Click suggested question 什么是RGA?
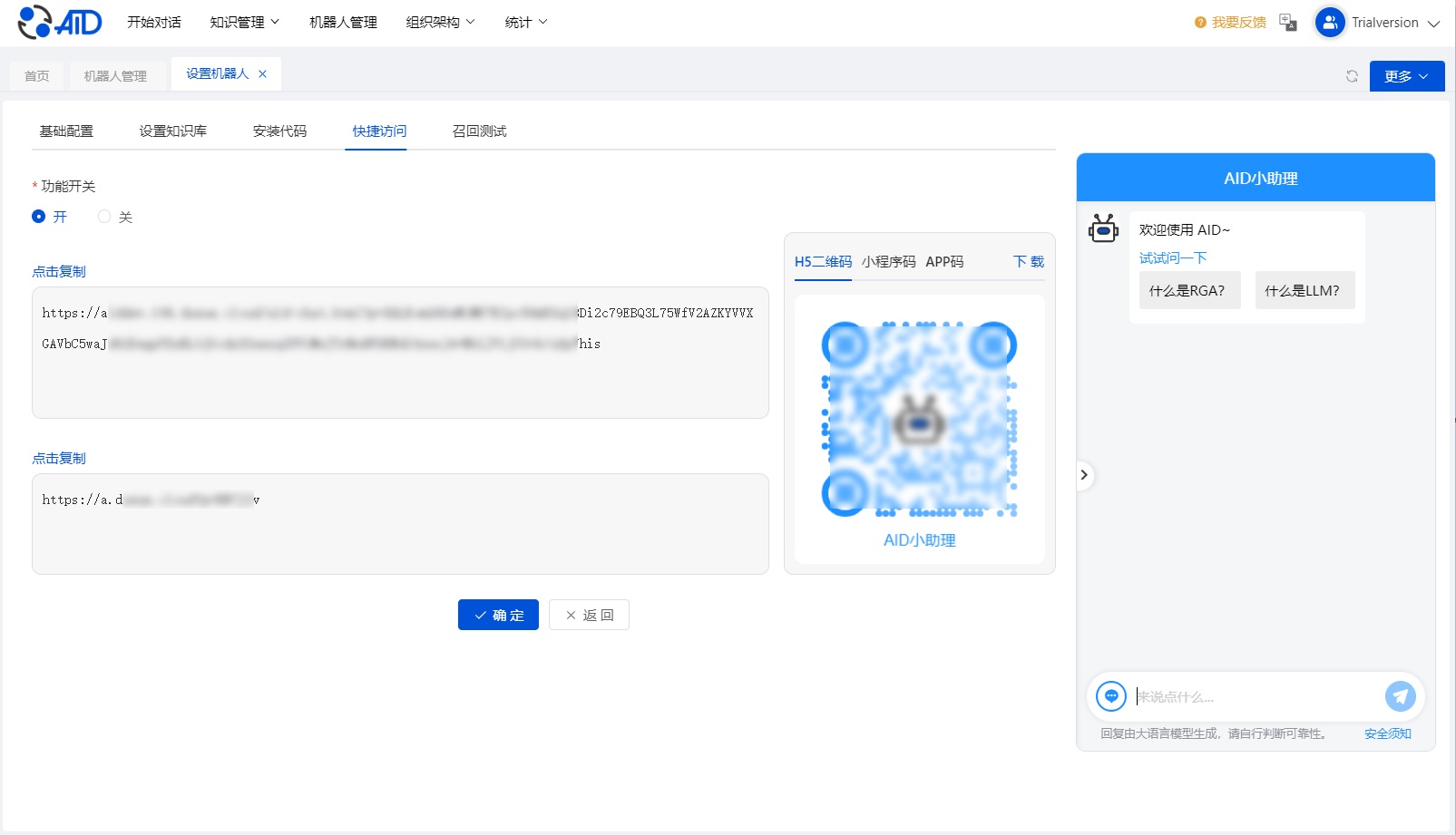This screenshot has width=1456, height=835. (1189, 290)
